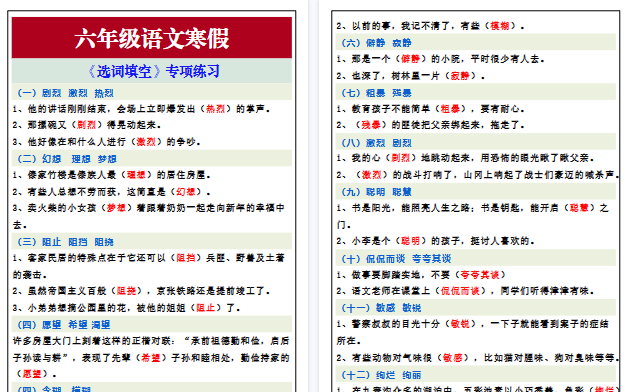
Task: Select red answer "激烈" before "的争吵"
Action: tap(146, 142)
